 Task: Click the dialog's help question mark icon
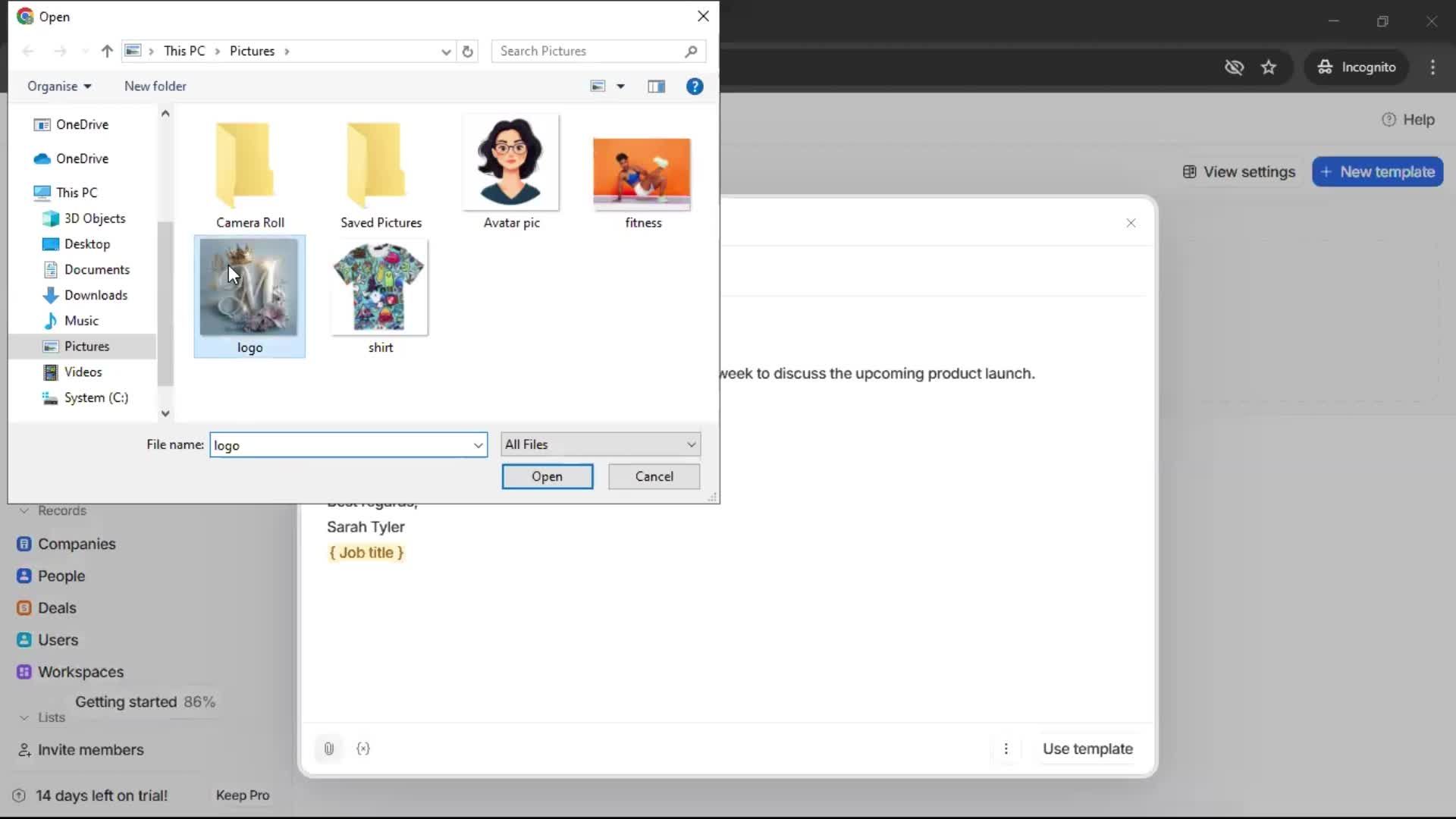point(695,86)
